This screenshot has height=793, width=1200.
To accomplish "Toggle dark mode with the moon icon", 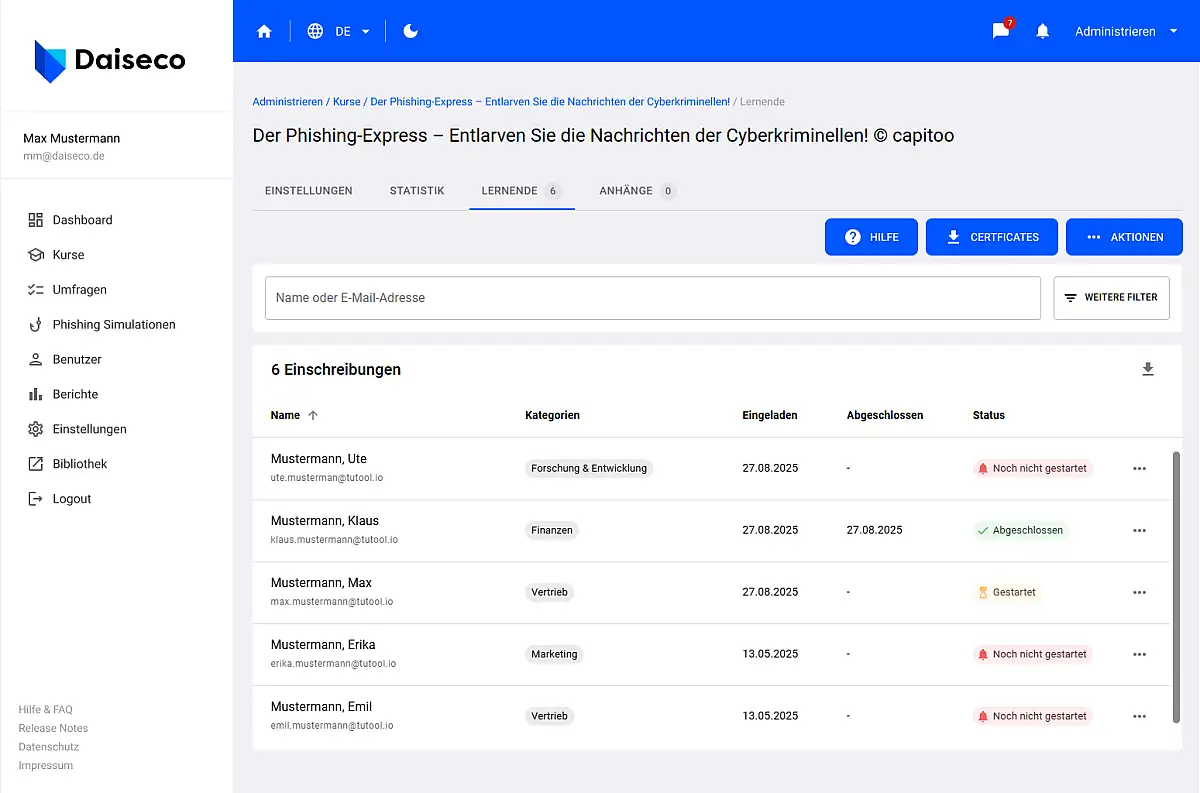I will 410,31.
